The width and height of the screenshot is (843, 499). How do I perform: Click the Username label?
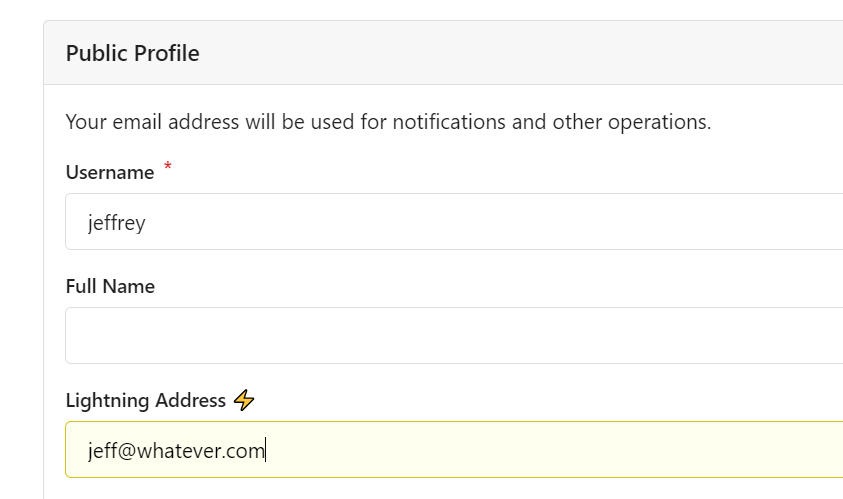click(109, 173)
